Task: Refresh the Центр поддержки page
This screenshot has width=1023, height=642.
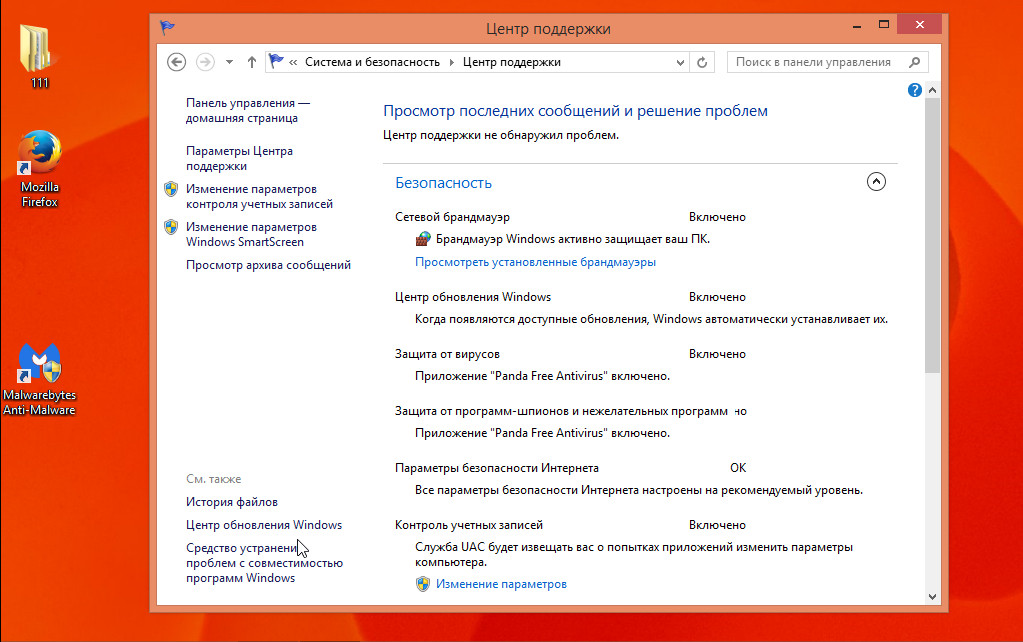Action: coord(702,62)
